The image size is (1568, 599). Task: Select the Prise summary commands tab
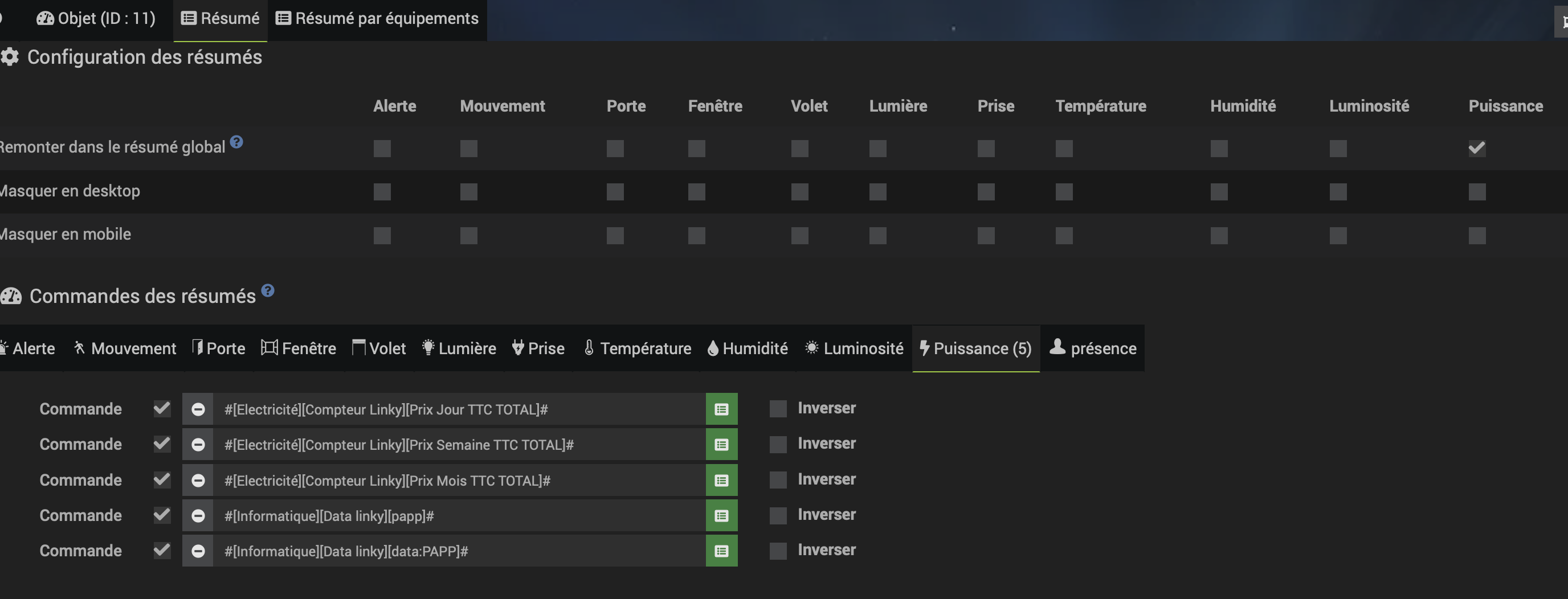pyautogui.click(x=538, y=348)
